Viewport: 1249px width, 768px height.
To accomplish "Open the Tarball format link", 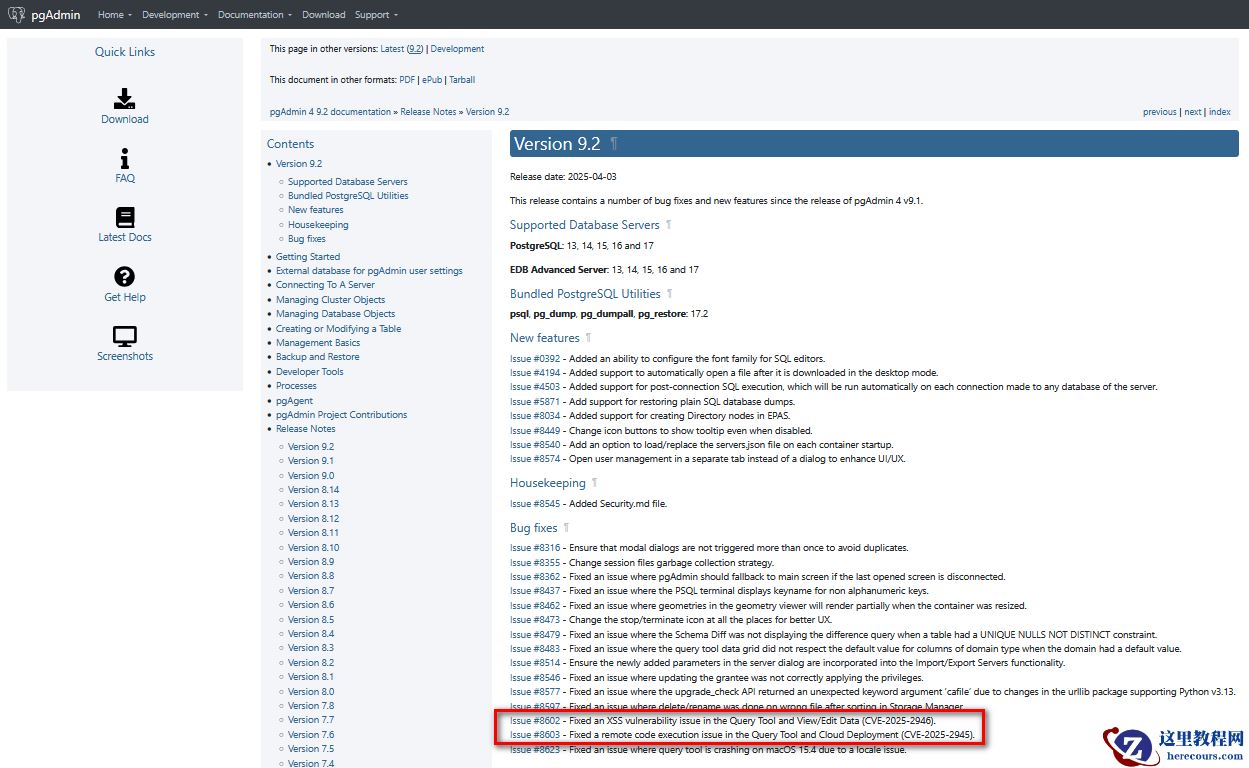I will click(462, 80).
